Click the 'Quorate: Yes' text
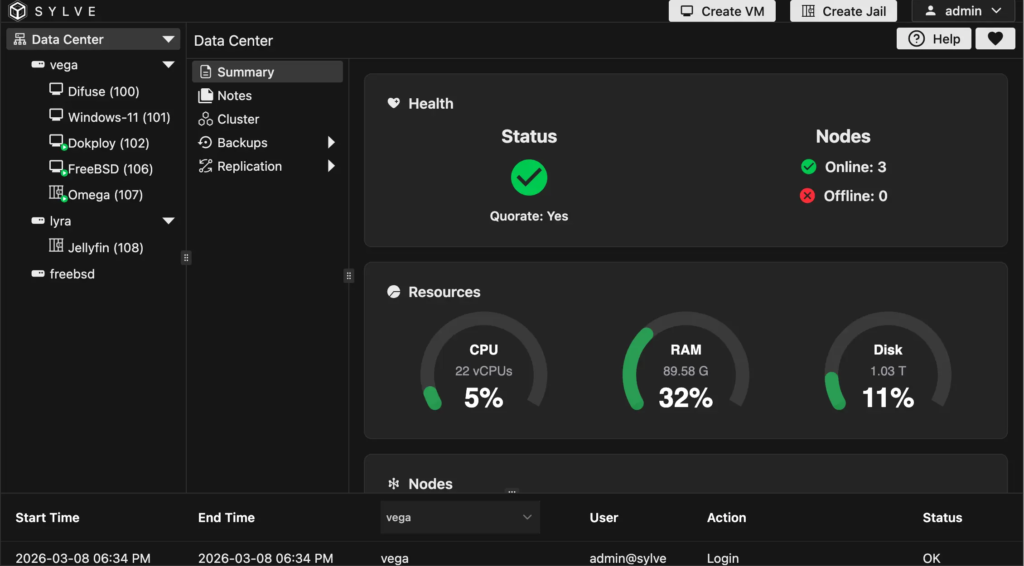 coord(529,216)
